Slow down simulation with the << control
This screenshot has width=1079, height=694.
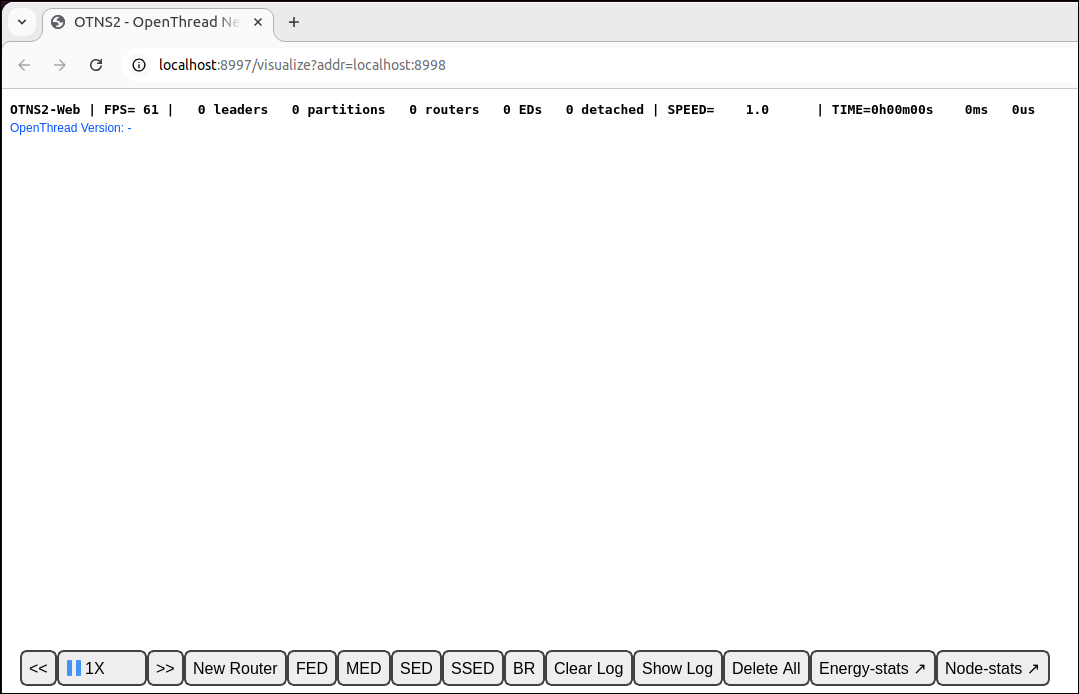coord(38,668)
